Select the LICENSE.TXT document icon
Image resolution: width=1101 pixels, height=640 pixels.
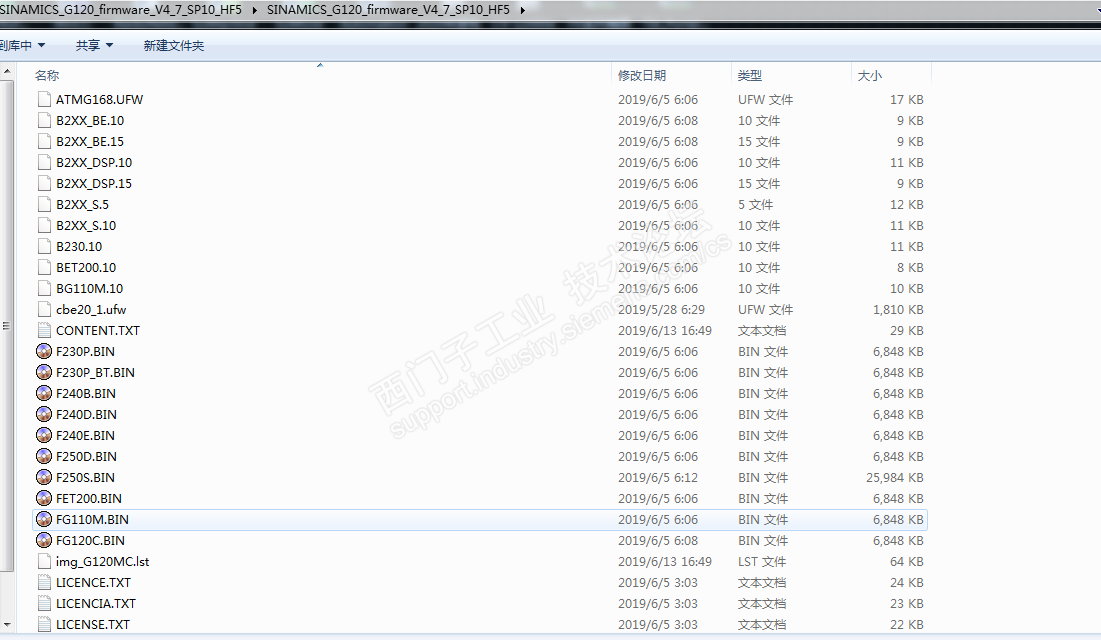pos(44,625)
